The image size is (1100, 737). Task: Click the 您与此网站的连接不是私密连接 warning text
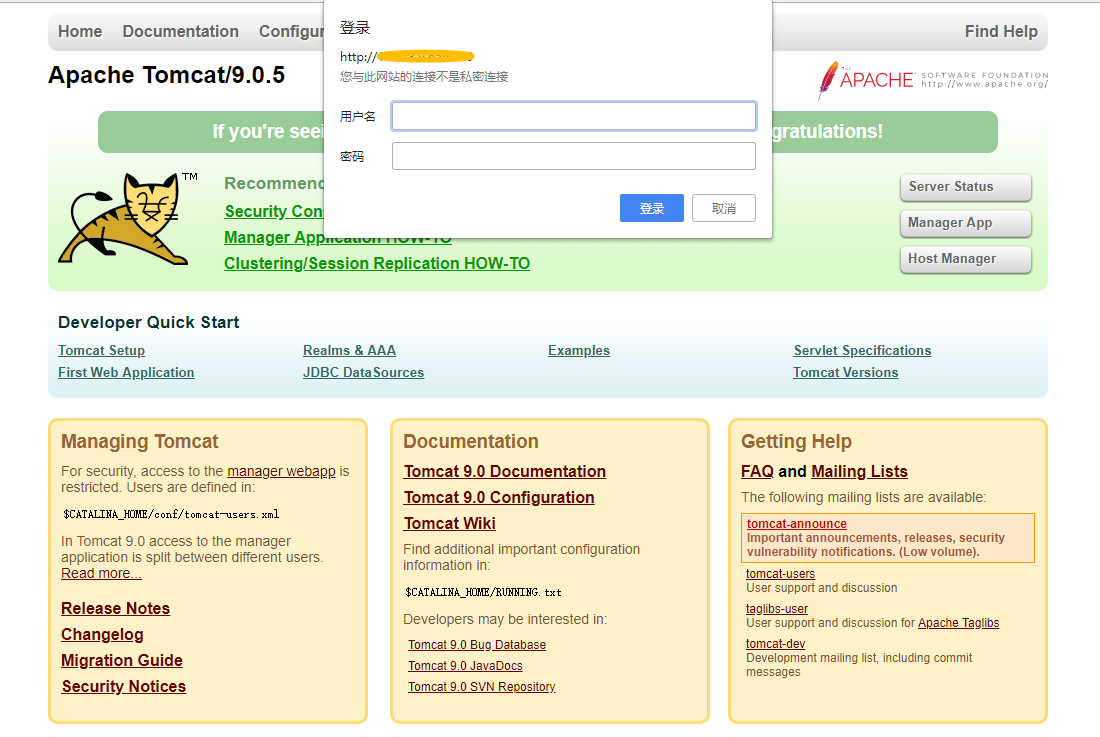[x=424, y=77]
